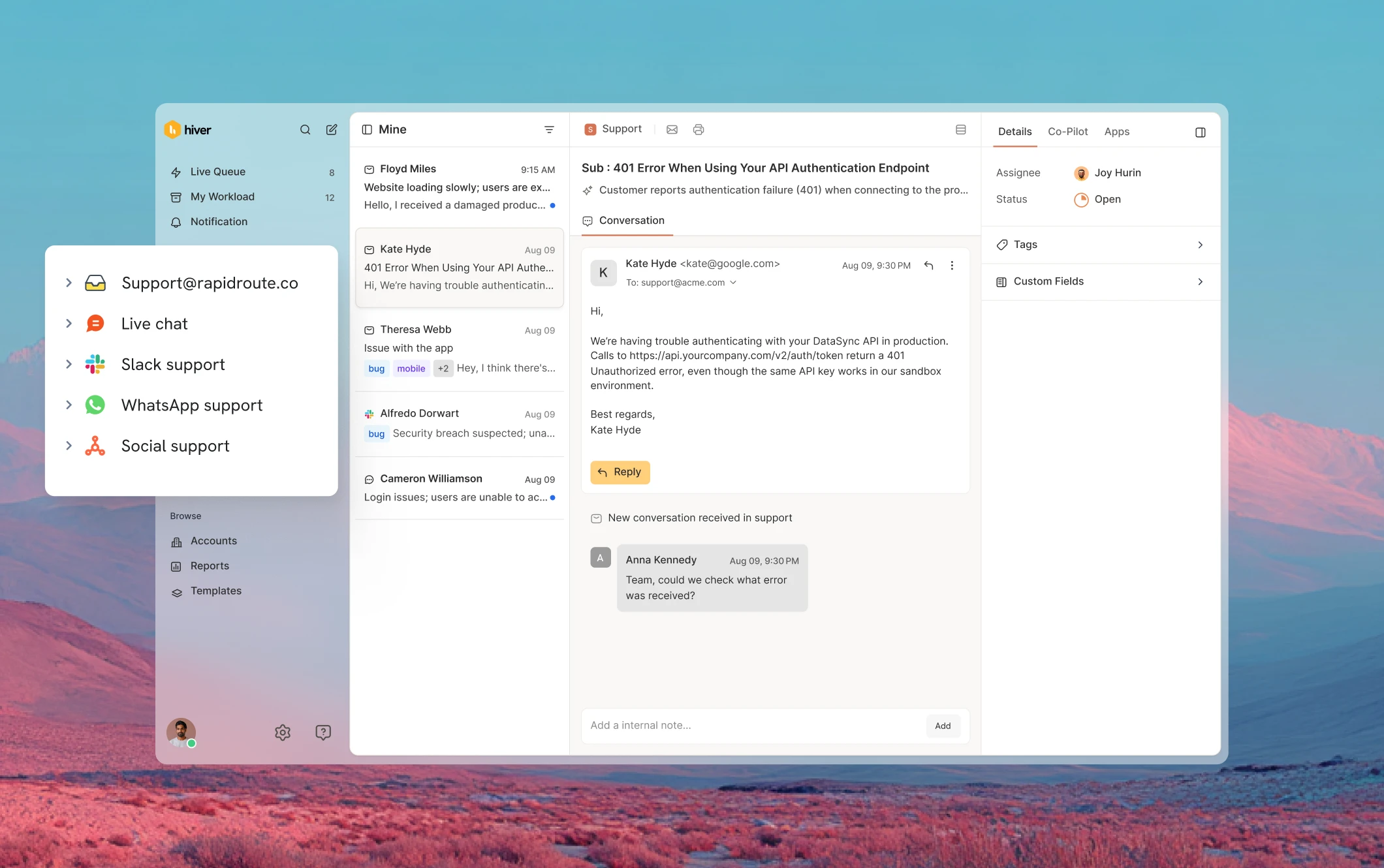
Task: Click the compose new message icon
Action: [x=332, y=130]
